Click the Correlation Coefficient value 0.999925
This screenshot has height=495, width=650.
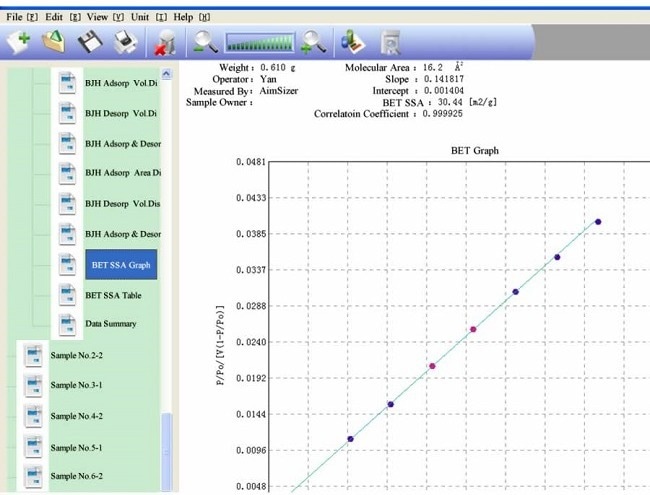pyautogui.click(x=442, y=114)
